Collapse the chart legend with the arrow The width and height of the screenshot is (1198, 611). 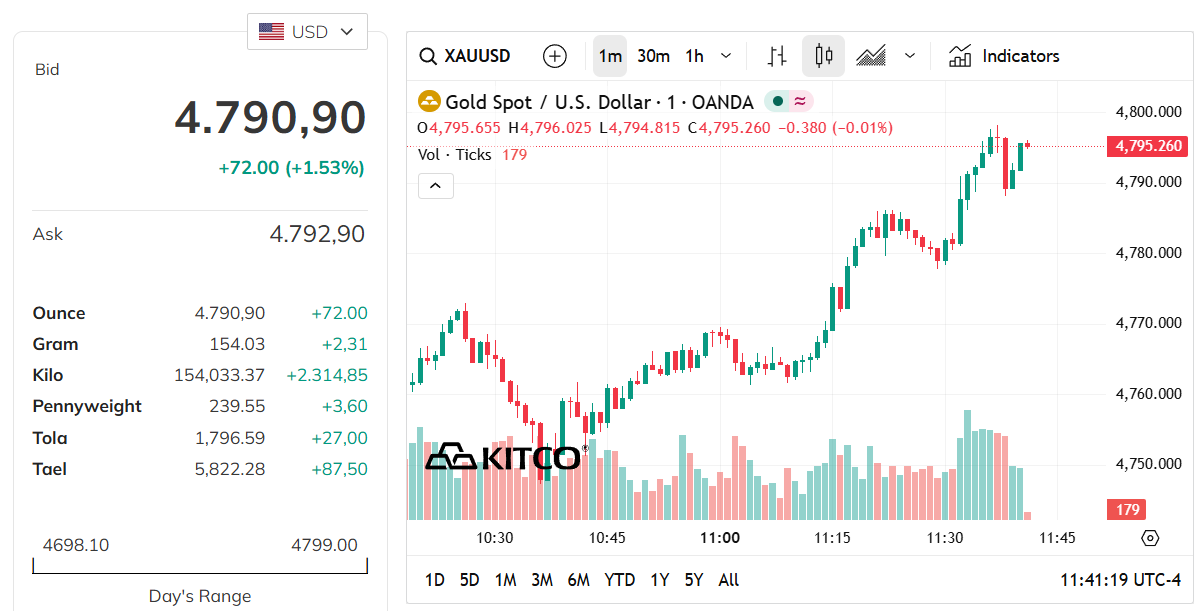tap(435, 185)
